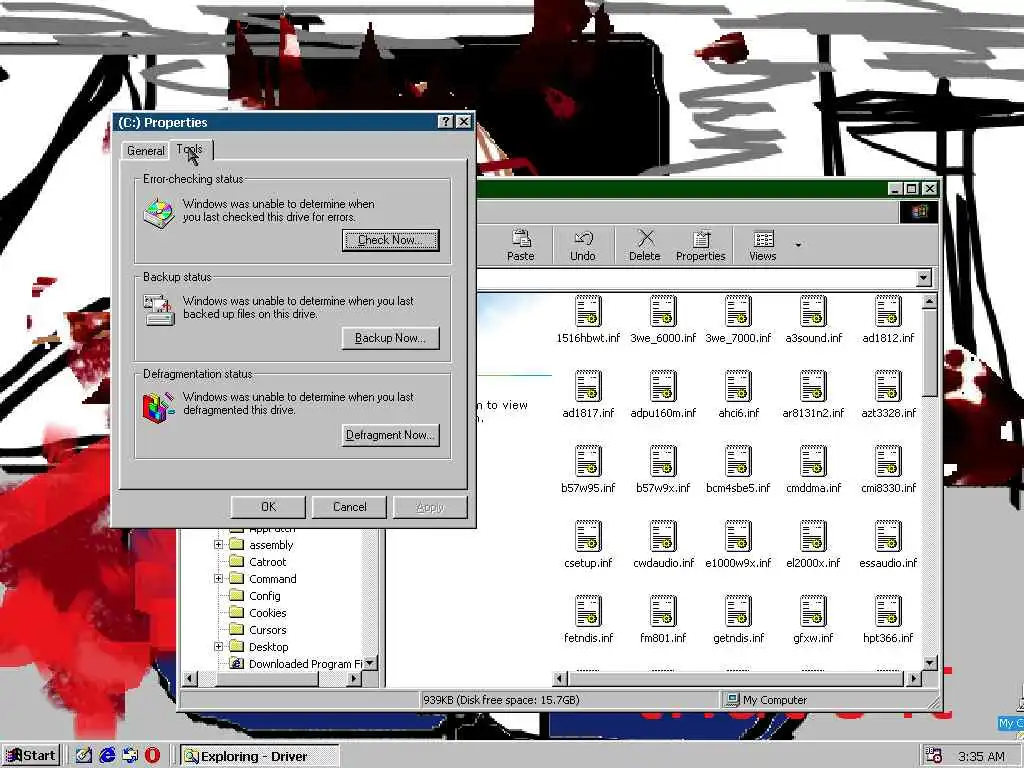Click the bcm4sbe5.inf file icon

(x=738, y=461)
